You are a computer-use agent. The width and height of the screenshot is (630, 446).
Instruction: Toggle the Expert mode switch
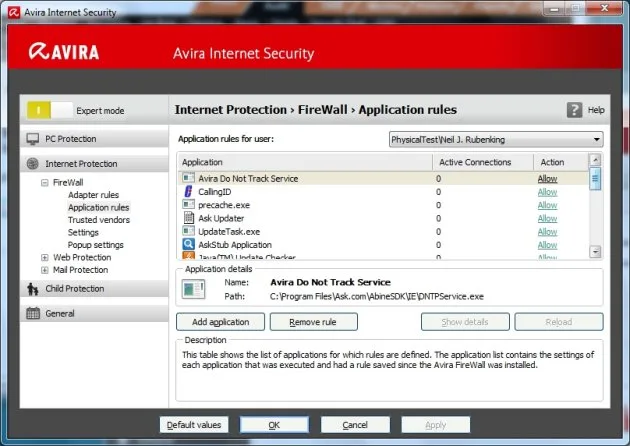[x=49, y=110]
